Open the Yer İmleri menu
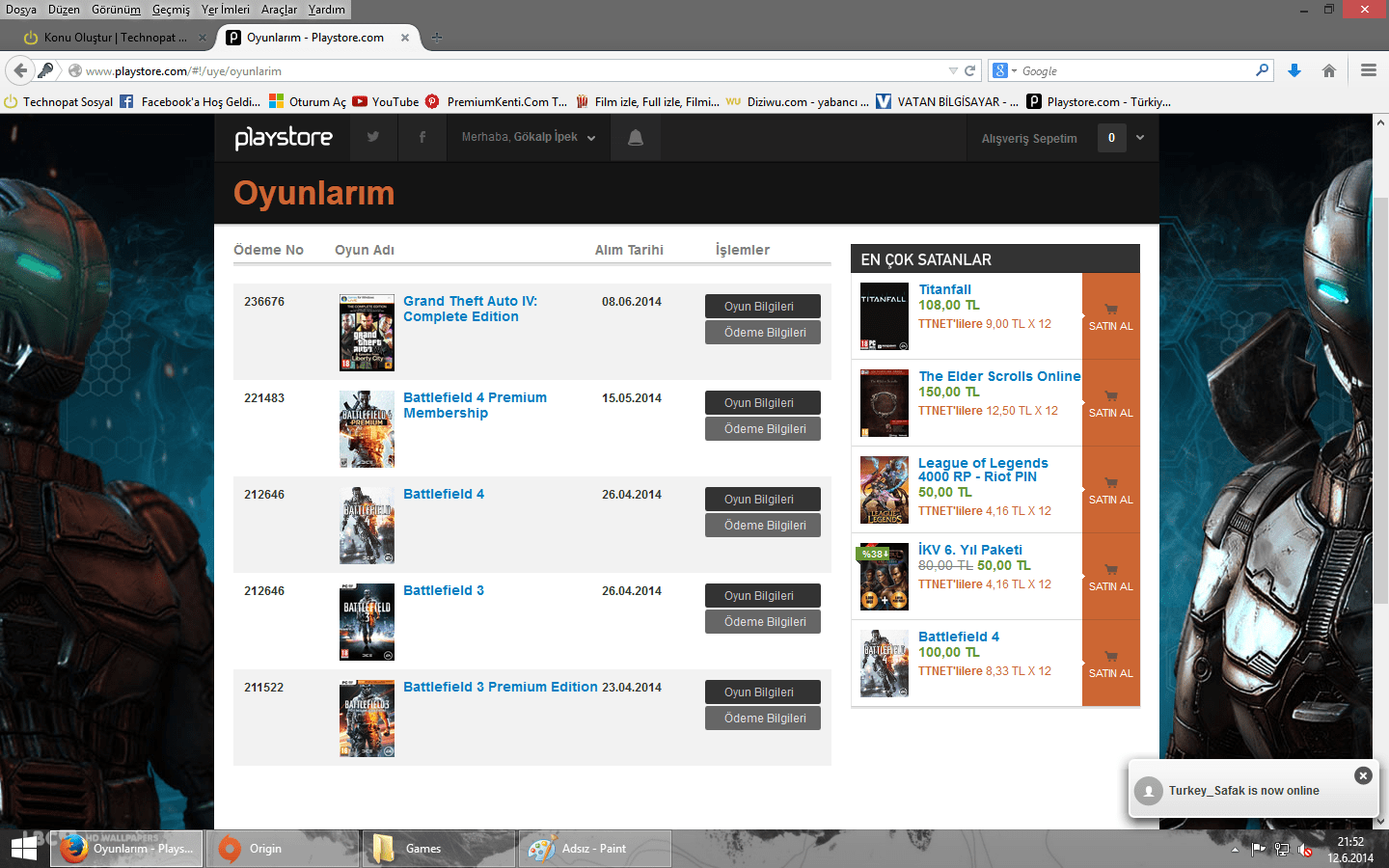This screenshot has width=1389, height=868. click(x=226, y=10)
